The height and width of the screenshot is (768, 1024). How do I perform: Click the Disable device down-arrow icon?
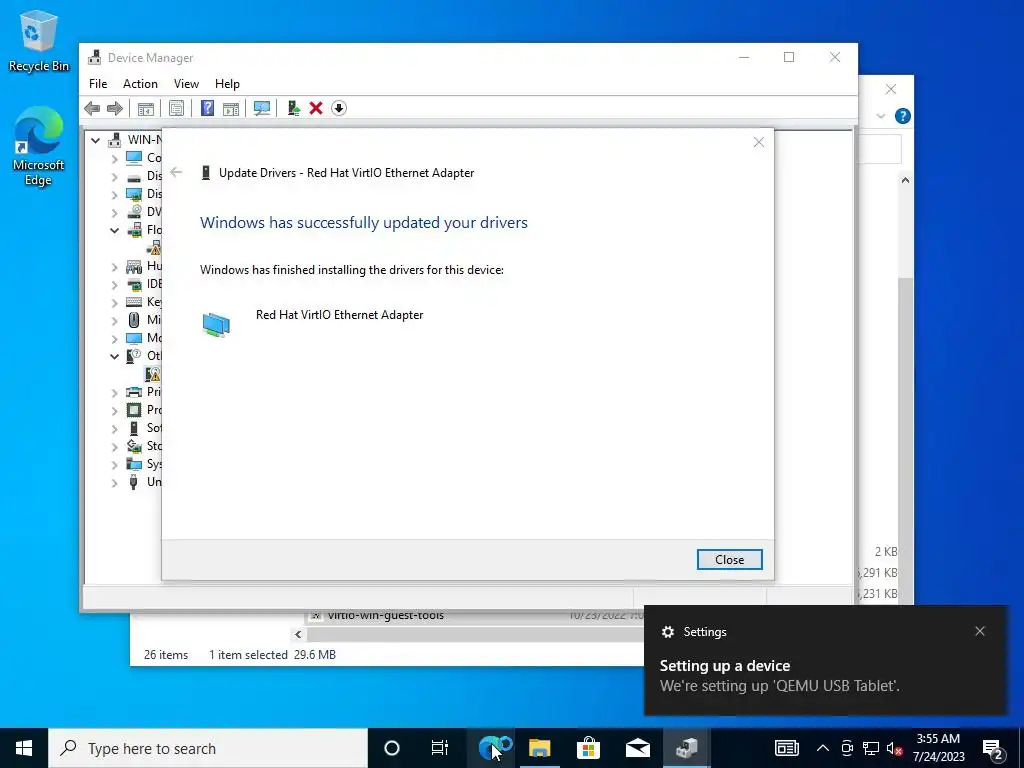(339, 108)
